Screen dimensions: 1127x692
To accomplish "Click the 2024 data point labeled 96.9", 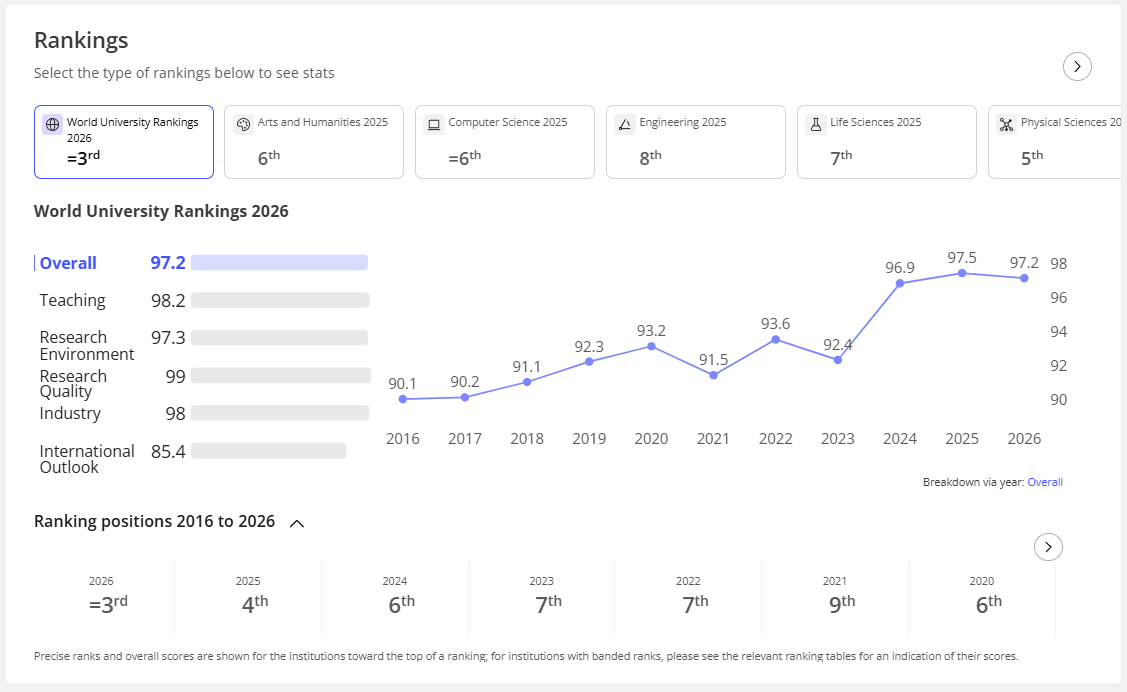I will coord(900,283).
